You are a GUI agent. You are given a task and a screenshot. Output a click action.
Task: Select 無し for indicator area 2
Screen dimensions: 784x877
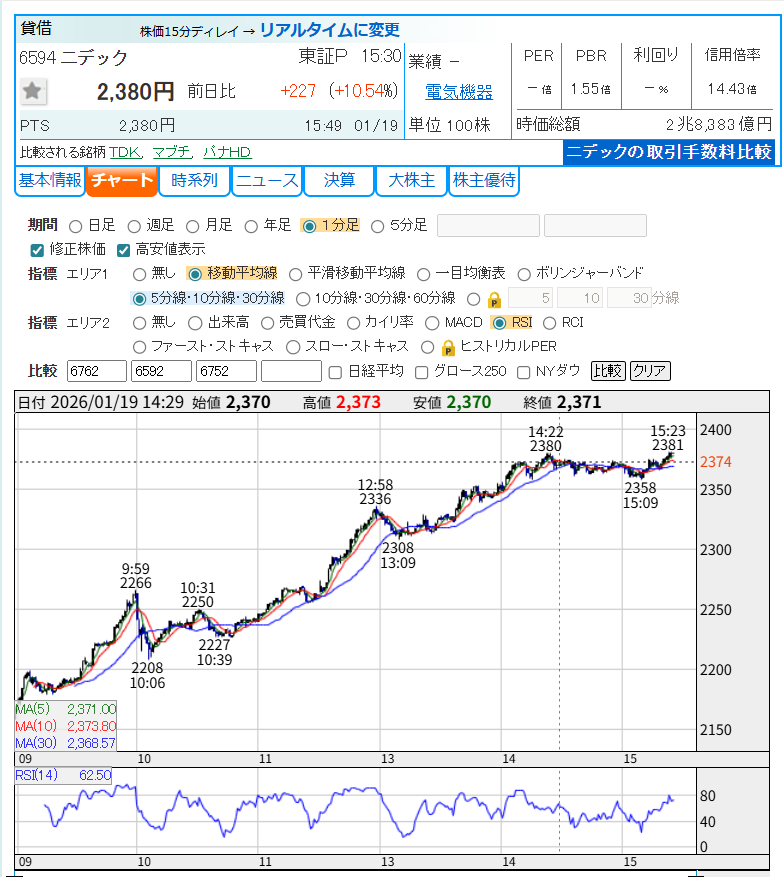pos(139,323)
